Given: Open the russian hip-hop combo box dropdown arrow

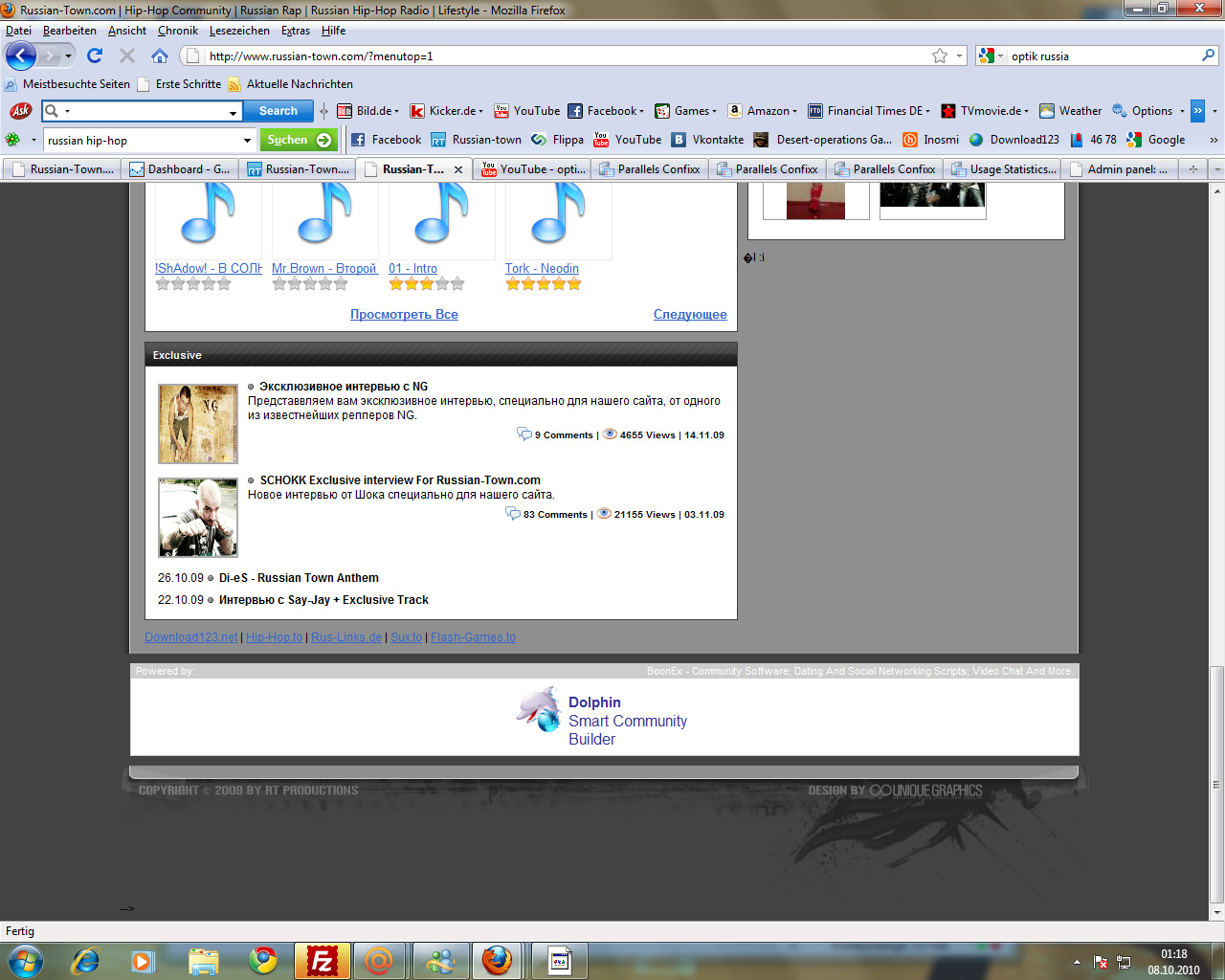Looking at the screenshot, I should 247,141.
